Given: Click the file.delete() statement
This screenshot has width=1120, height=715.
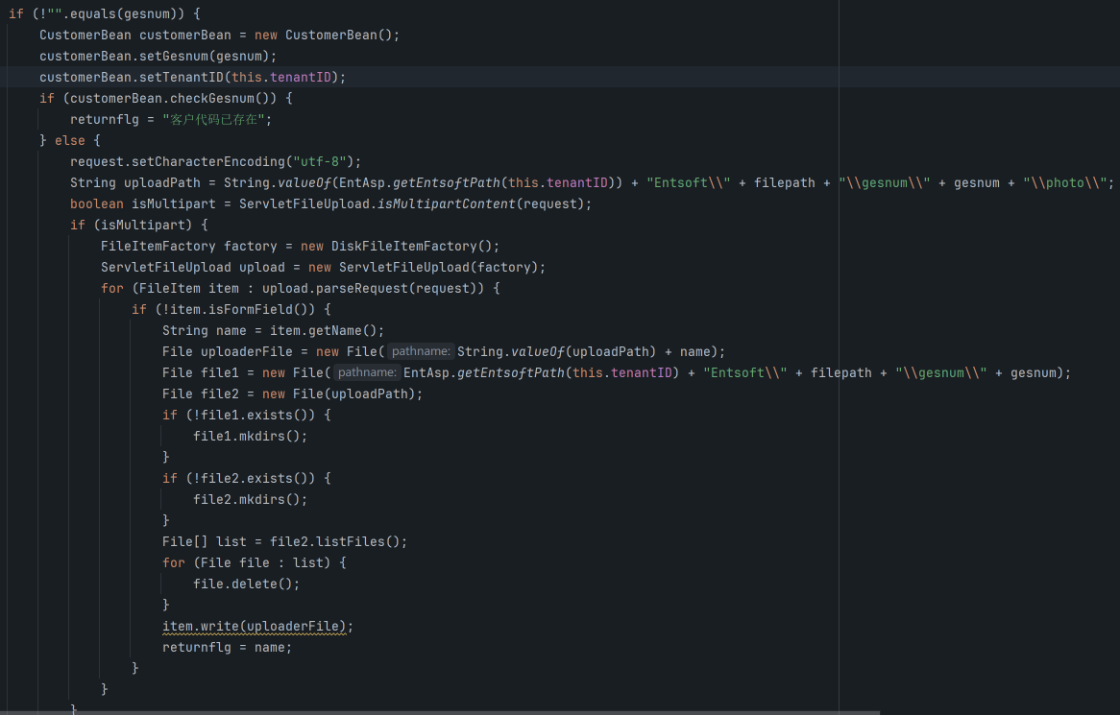Looking at the screenshot, I should click(246, 583).
